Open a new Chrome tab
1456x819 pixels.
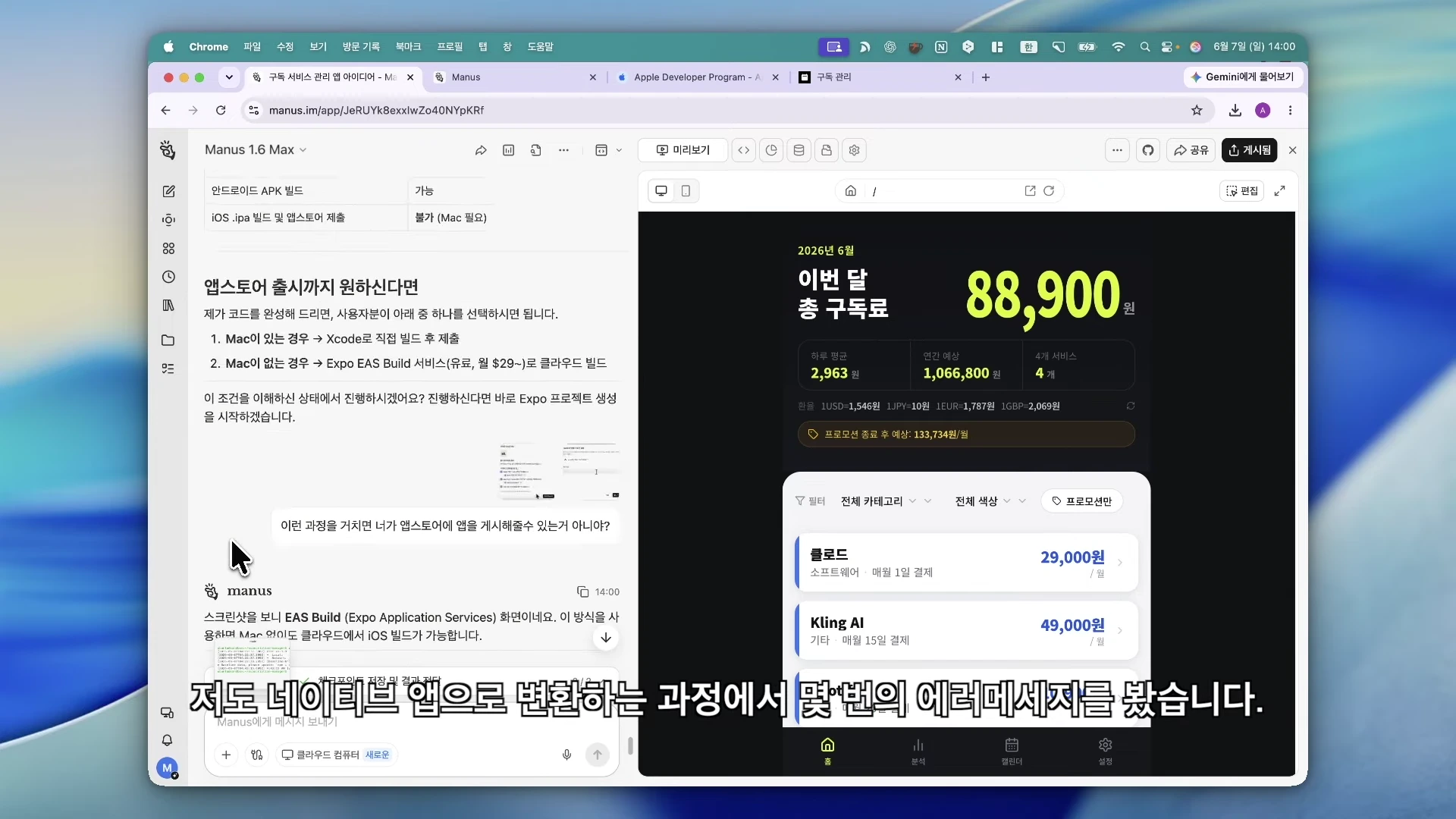click(x=986, y=77)
